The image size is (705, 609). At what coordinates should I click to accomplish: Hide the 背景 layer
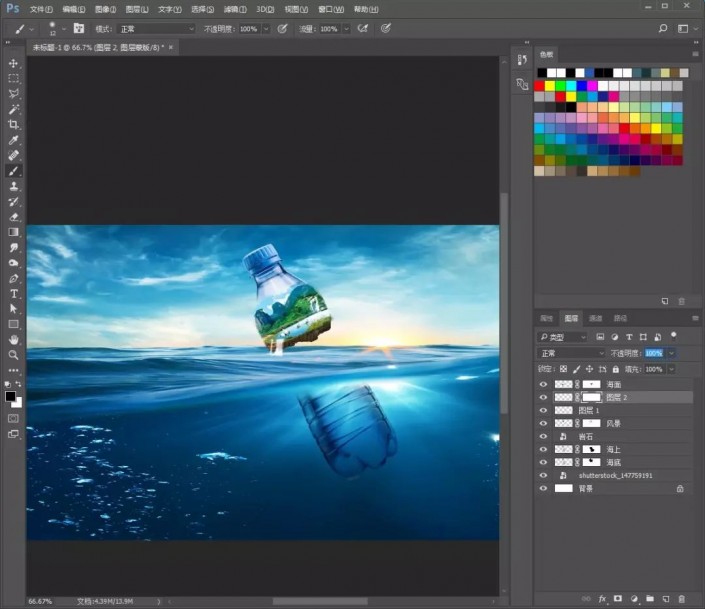point(543,488)
